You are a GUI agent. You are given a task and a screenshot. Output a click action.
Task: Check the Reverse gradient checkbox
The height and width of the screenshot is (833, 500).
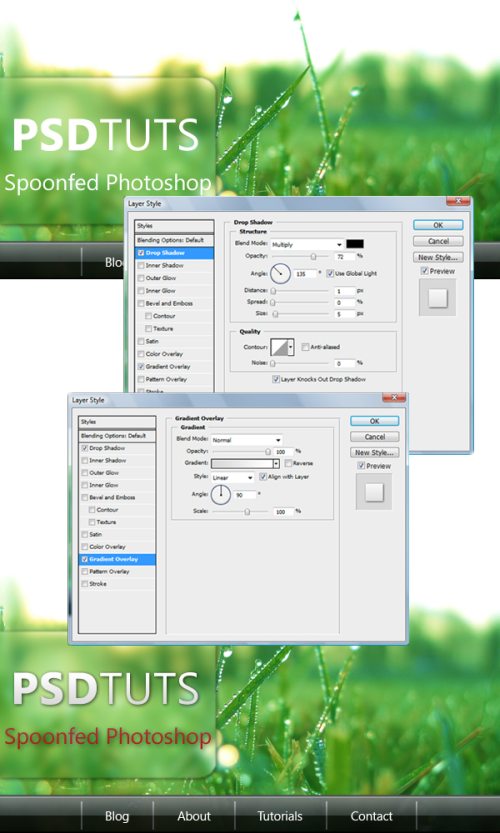click(289, 463)
